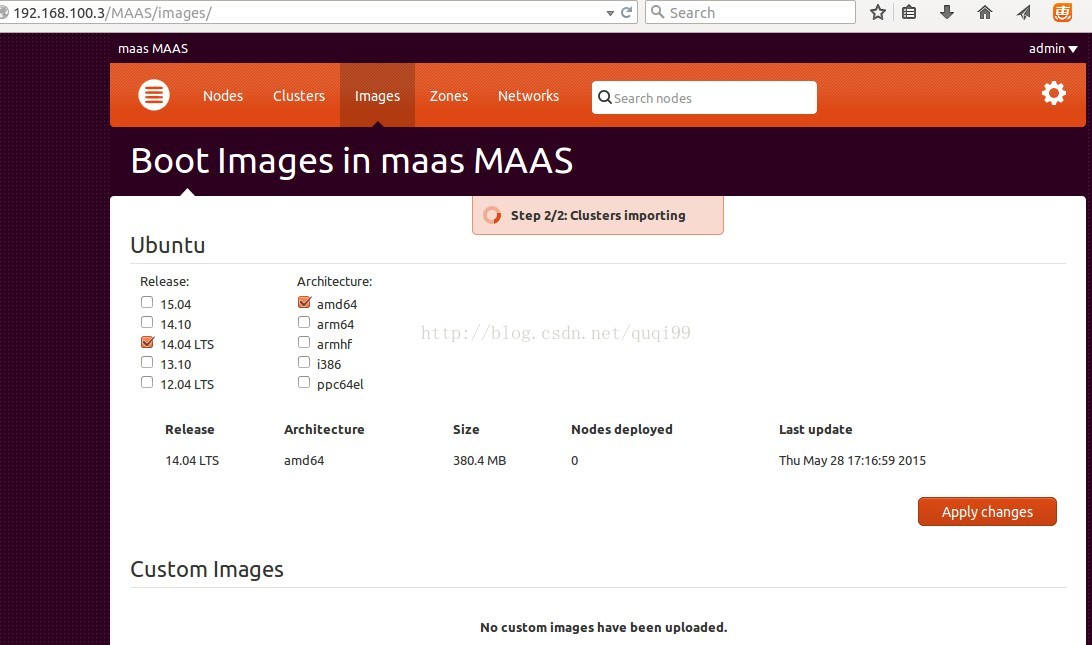This screenshot has width=1092, height=645.
Task: Expand URL bar history dropdown arrow
Action: 610,13
